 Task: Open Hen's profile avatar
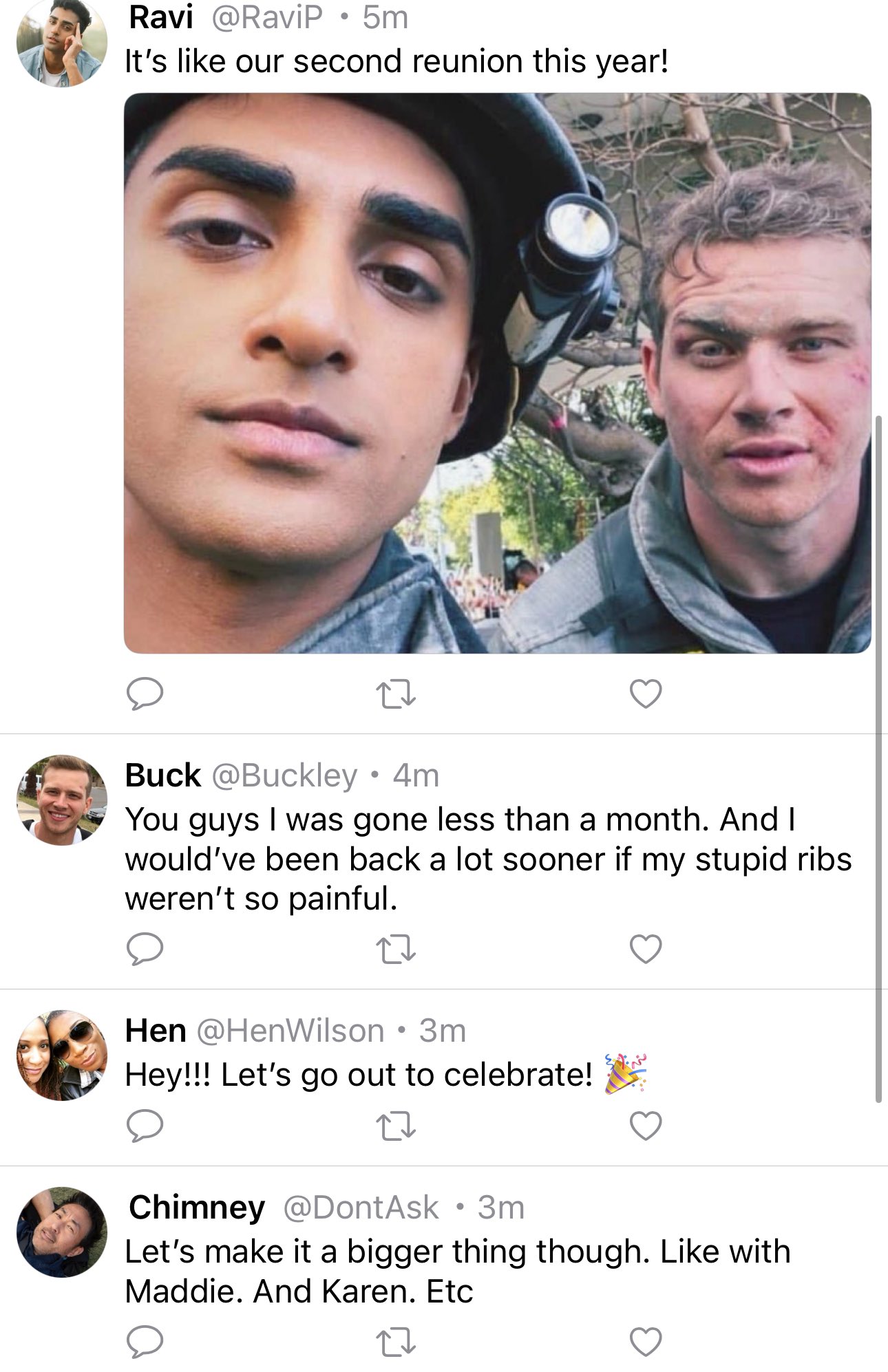(62, 1055)
